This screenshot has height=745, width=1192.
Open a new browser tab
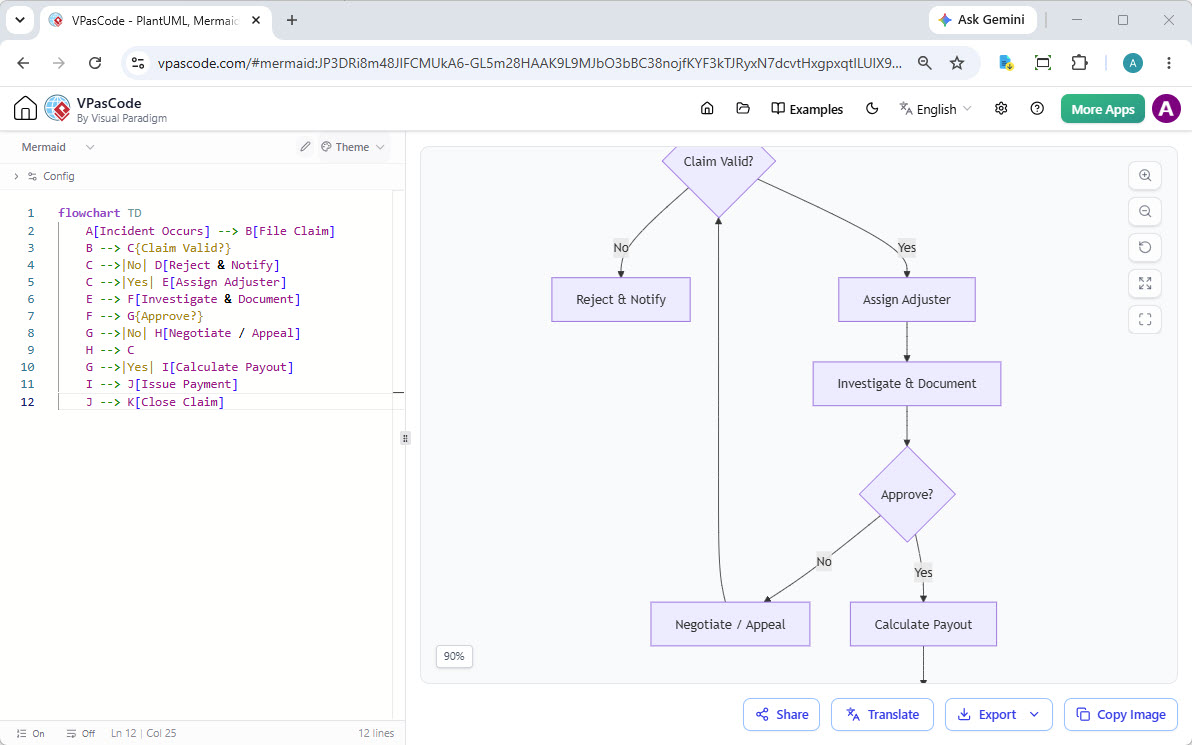point(292,21)
